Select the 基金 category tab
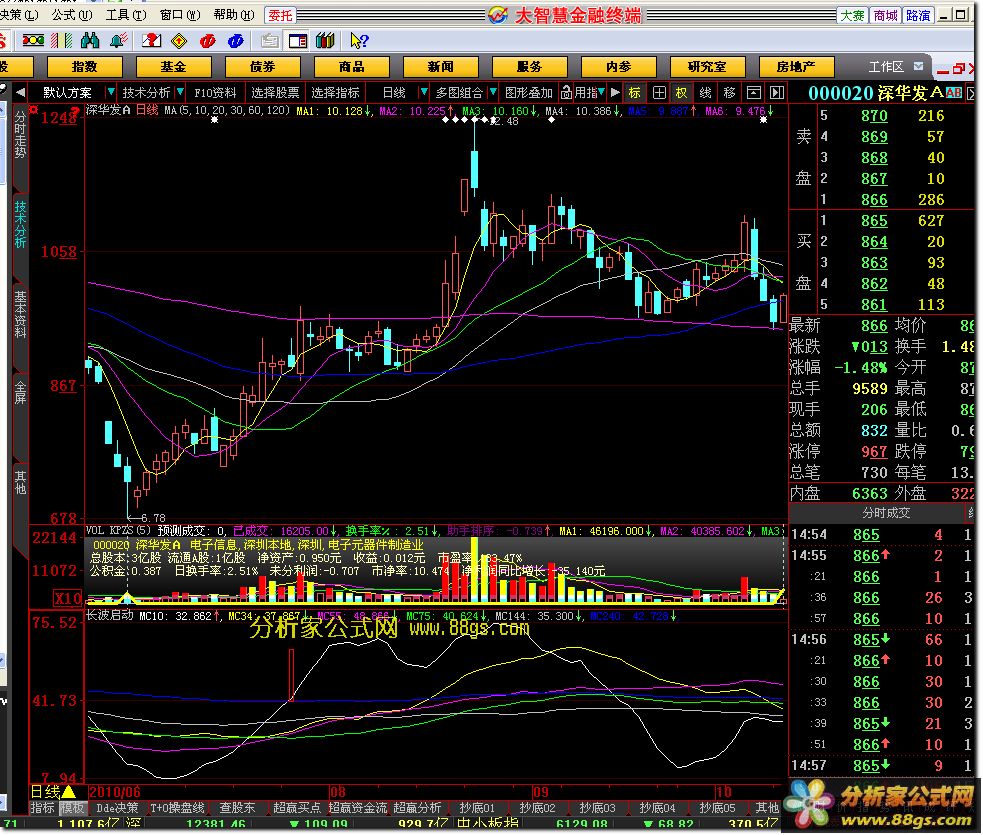The image size is (983, 835). click(x=174, y=66)
